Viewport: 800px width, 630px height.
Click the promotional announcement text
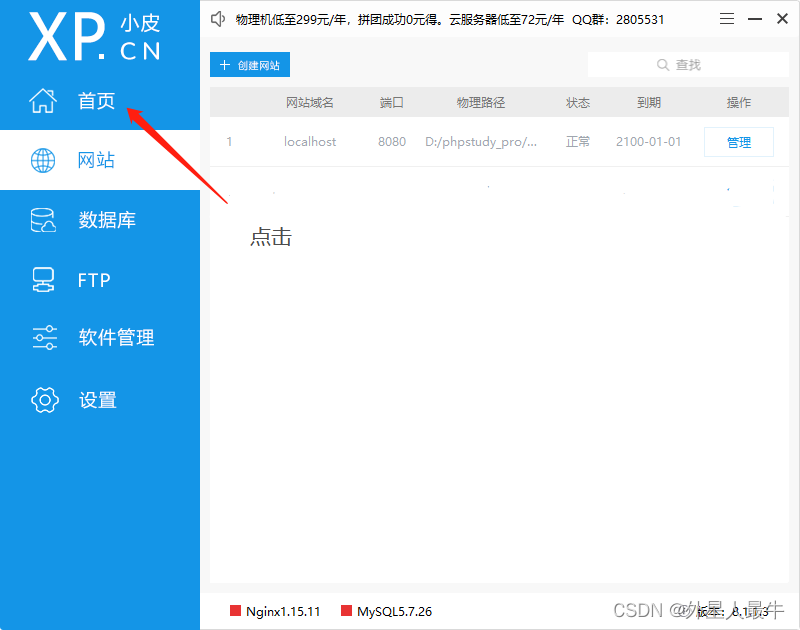click(449, 20)
